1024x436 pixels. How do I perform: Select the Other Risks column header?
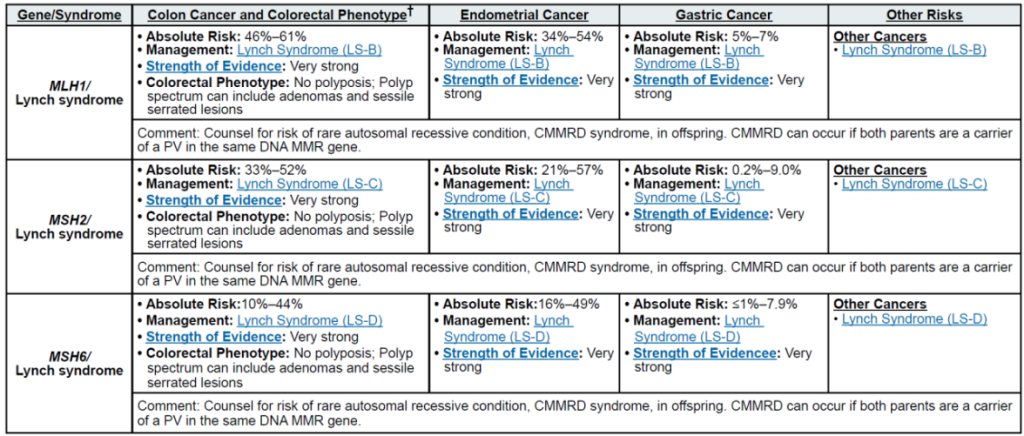click(924, 15)
